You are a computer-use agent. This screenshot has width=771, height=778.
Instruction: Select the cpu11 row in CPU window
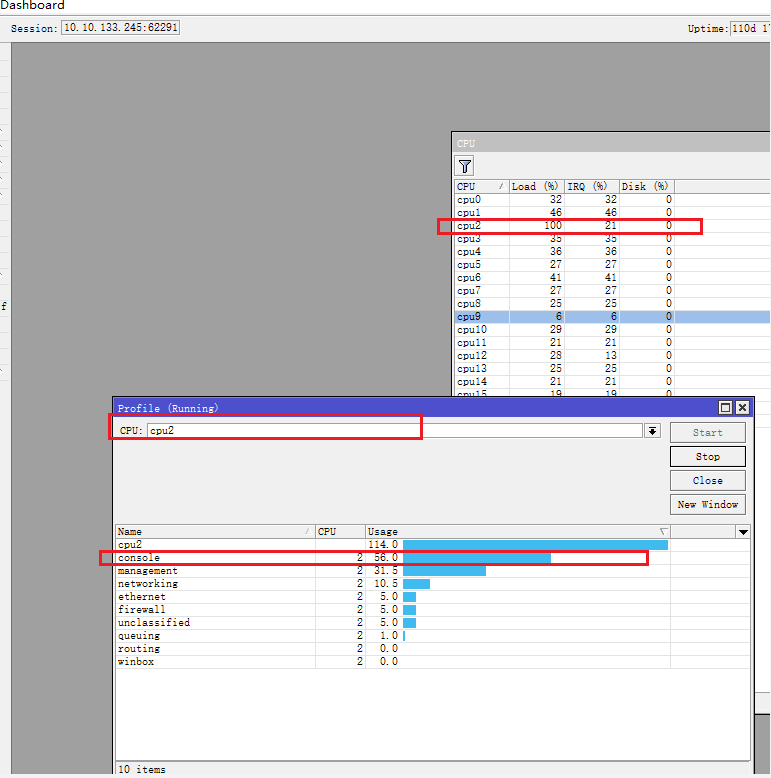tap(612, 342)
